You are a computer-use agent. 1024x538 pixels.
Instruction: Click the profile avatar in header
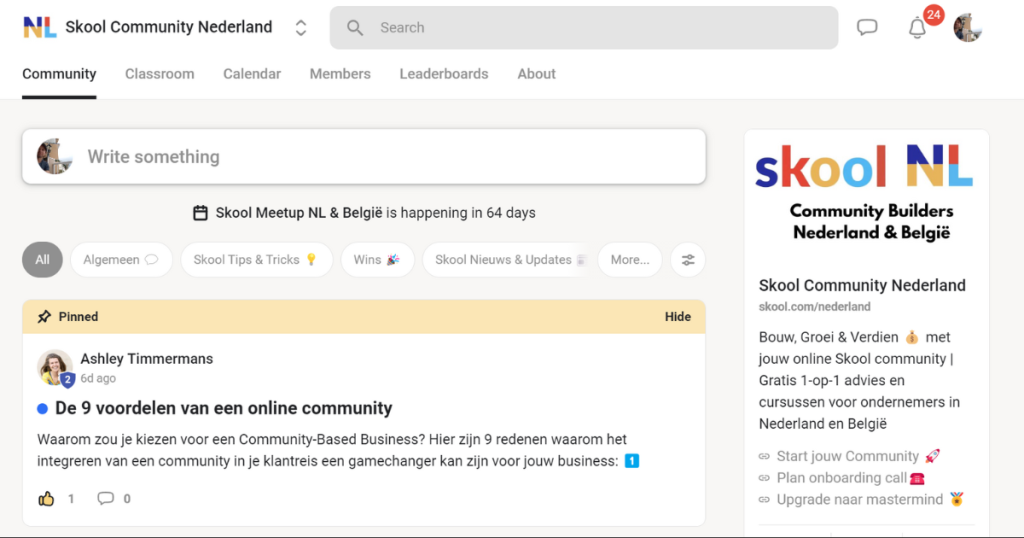pos(968,27)
